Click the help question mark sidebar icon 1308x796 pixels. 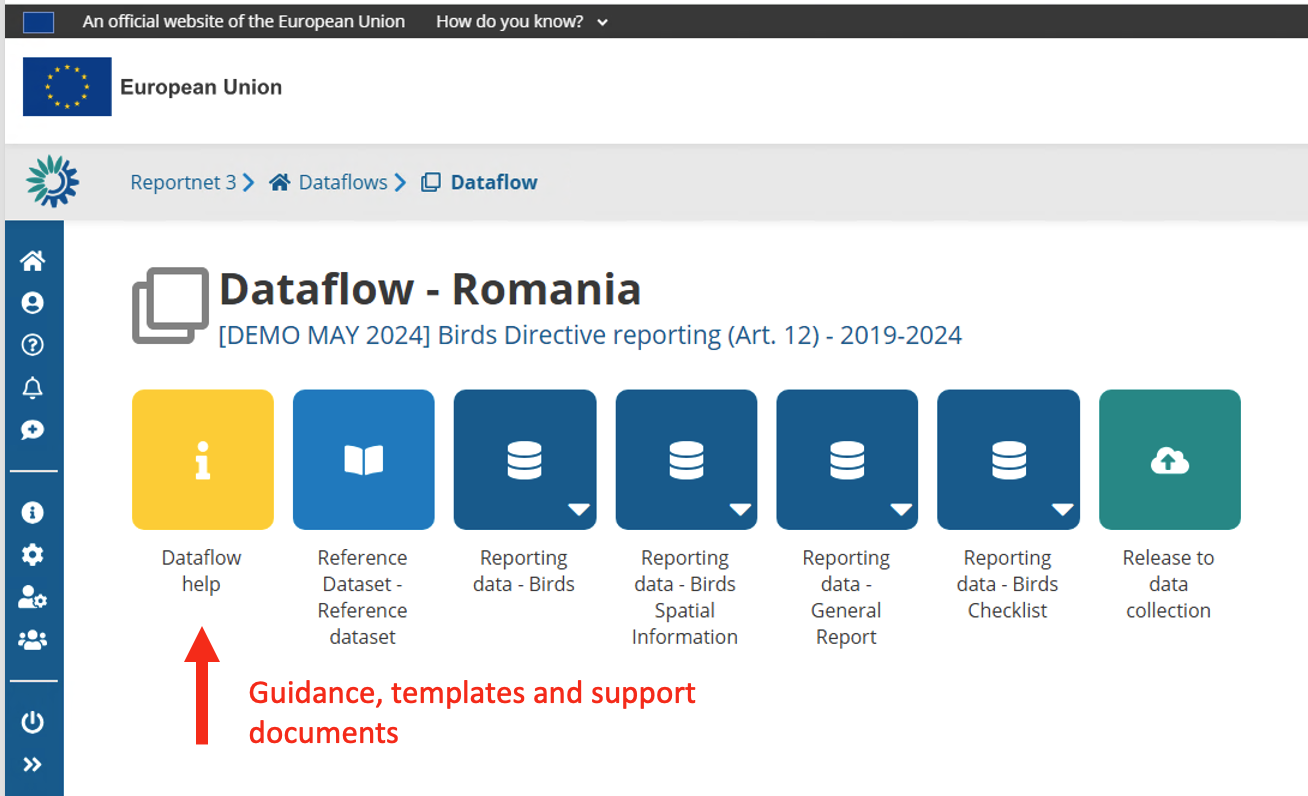tap(33, 345)
